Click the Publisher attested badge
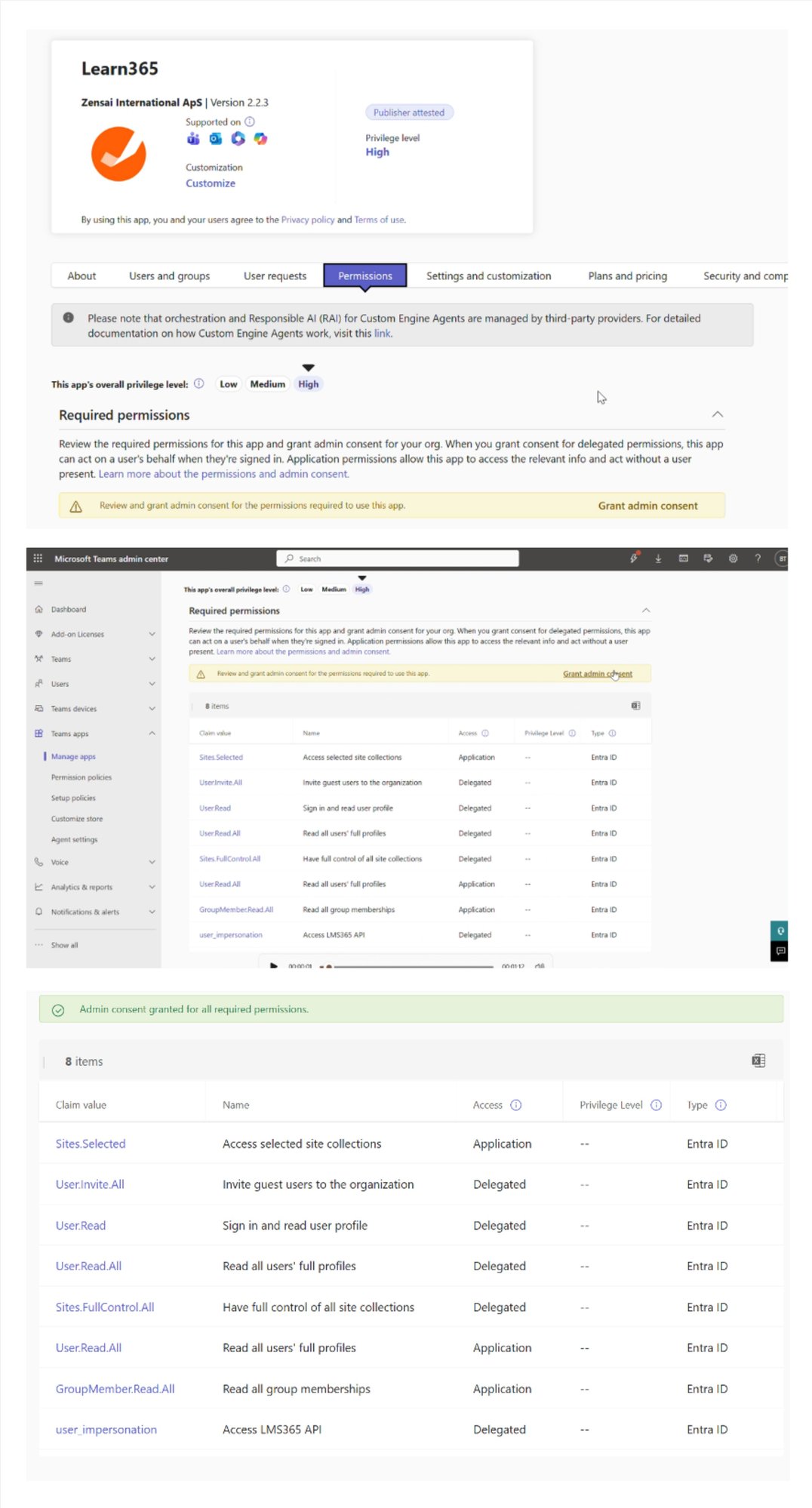This screenshot has height=1508, width=812. (409, 112)
